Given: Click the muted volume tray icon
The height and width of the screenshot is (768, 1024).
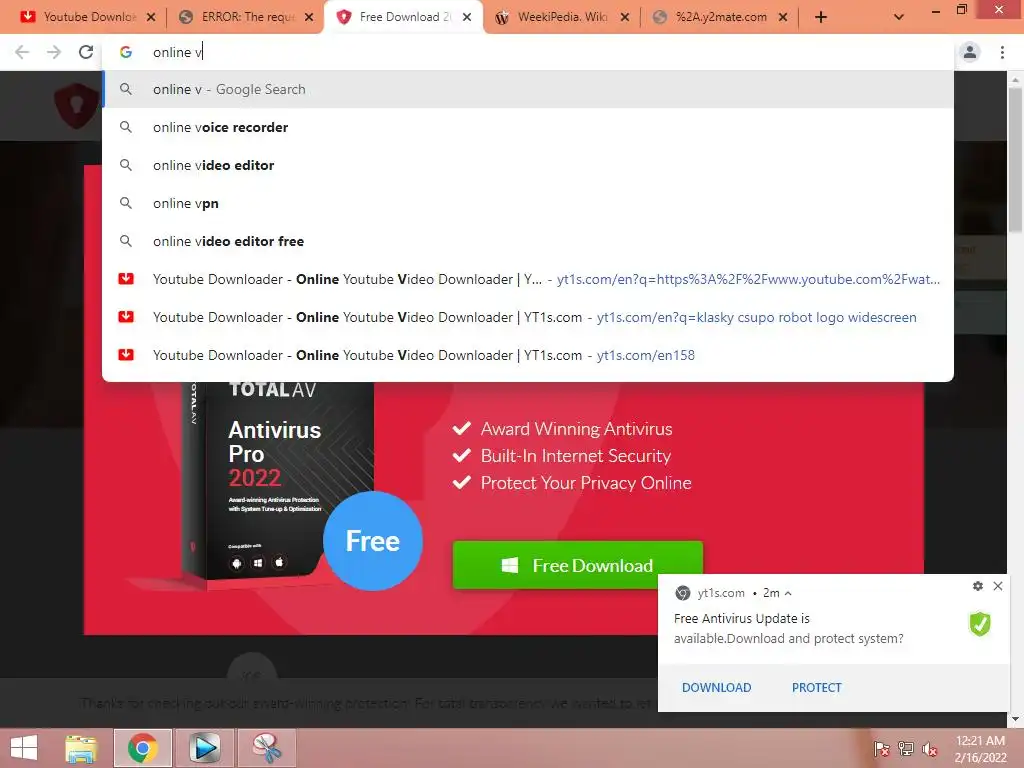Looking at the screenshot, I should [930, 748].
